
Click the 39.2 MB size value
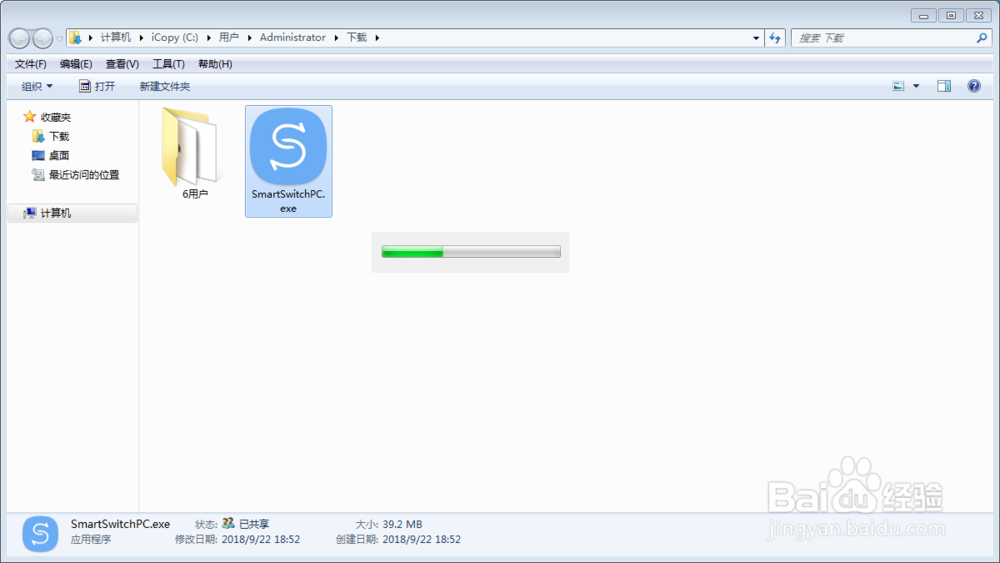pyautogui.click(x=402, y=524)
